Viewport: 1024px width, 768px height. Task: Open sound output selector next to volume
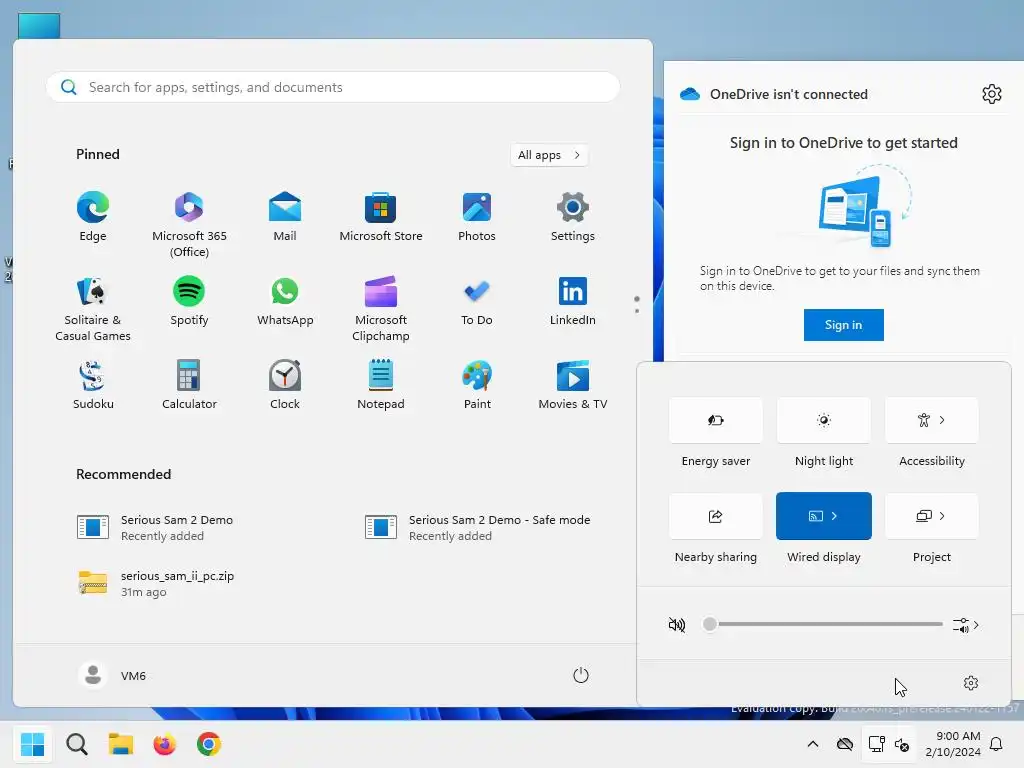[x=965, y=625]
